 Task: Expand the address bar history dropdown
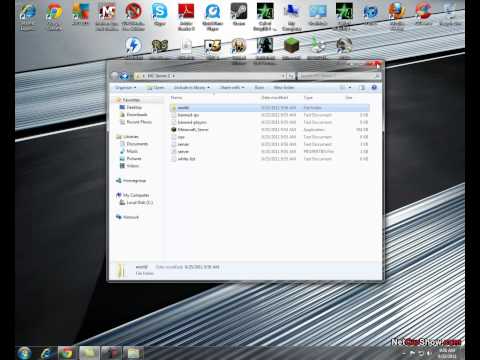click(x=283, y=76)
